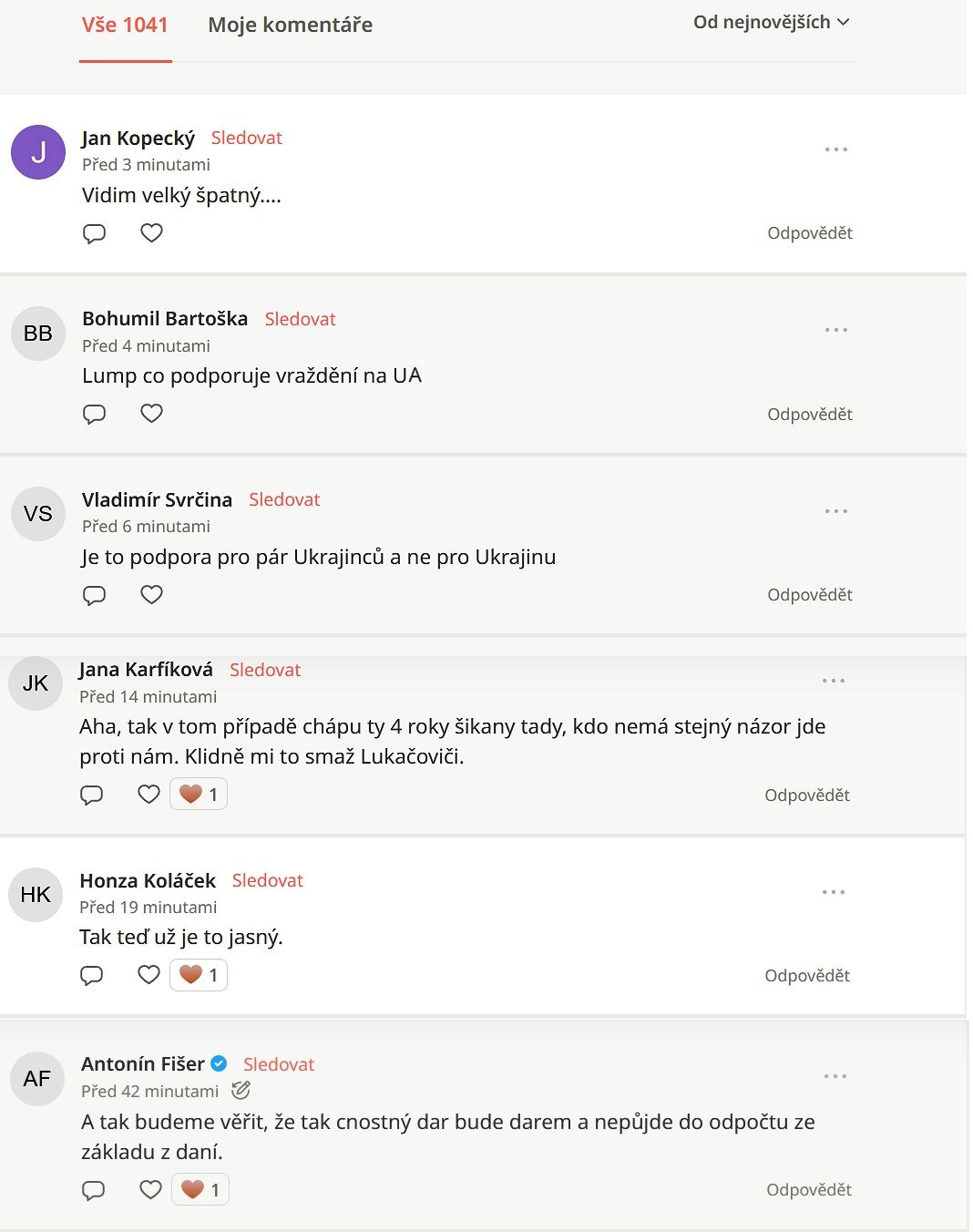Click verified badge next to Antonín Fišer

point(219,1063)
